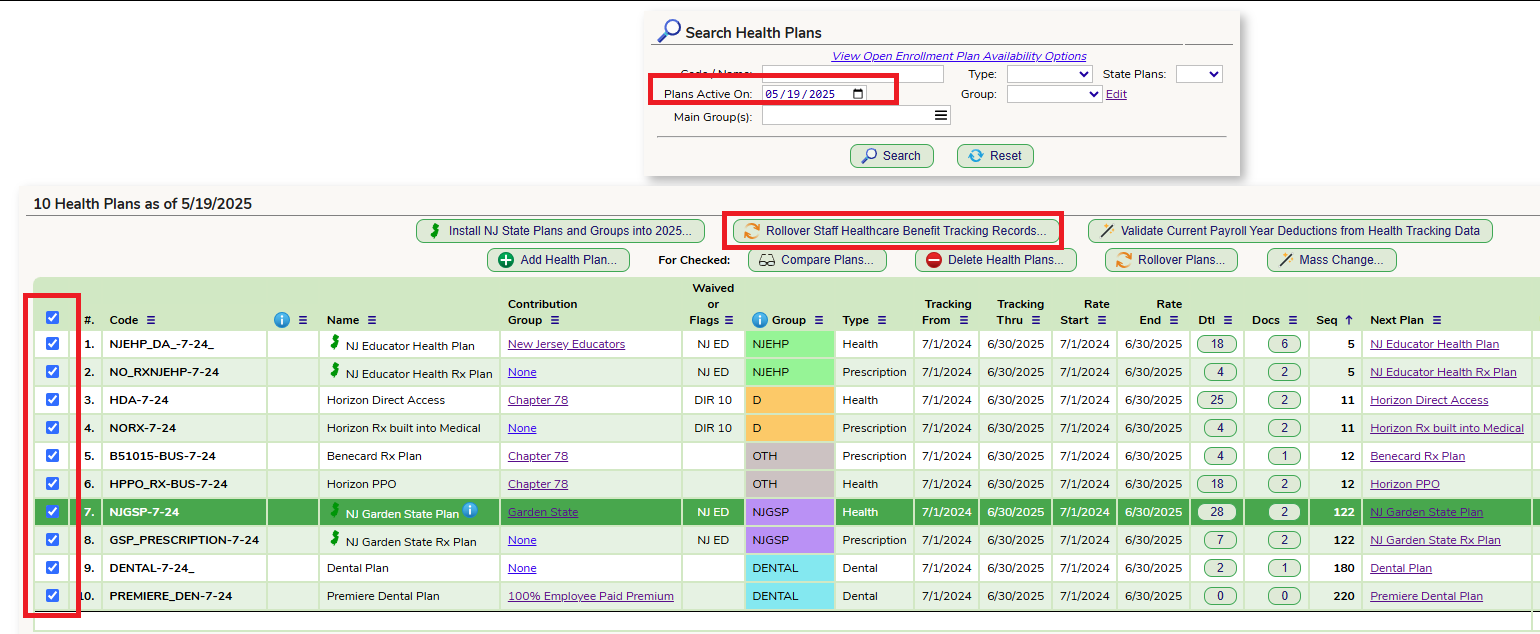
Task: Open Rate End column menu icon
Action: tap(1175, 320)
